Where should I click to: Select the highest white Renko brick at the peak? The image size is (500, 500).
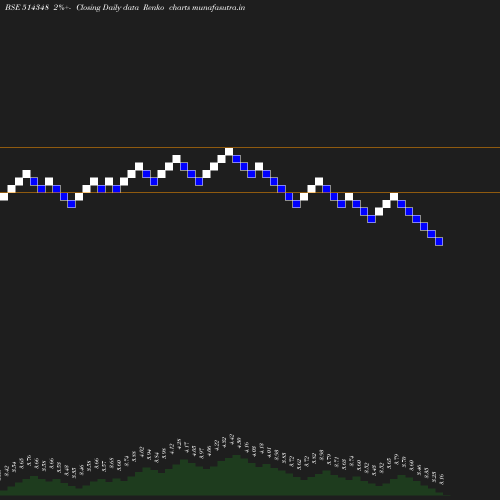[229, 151]
